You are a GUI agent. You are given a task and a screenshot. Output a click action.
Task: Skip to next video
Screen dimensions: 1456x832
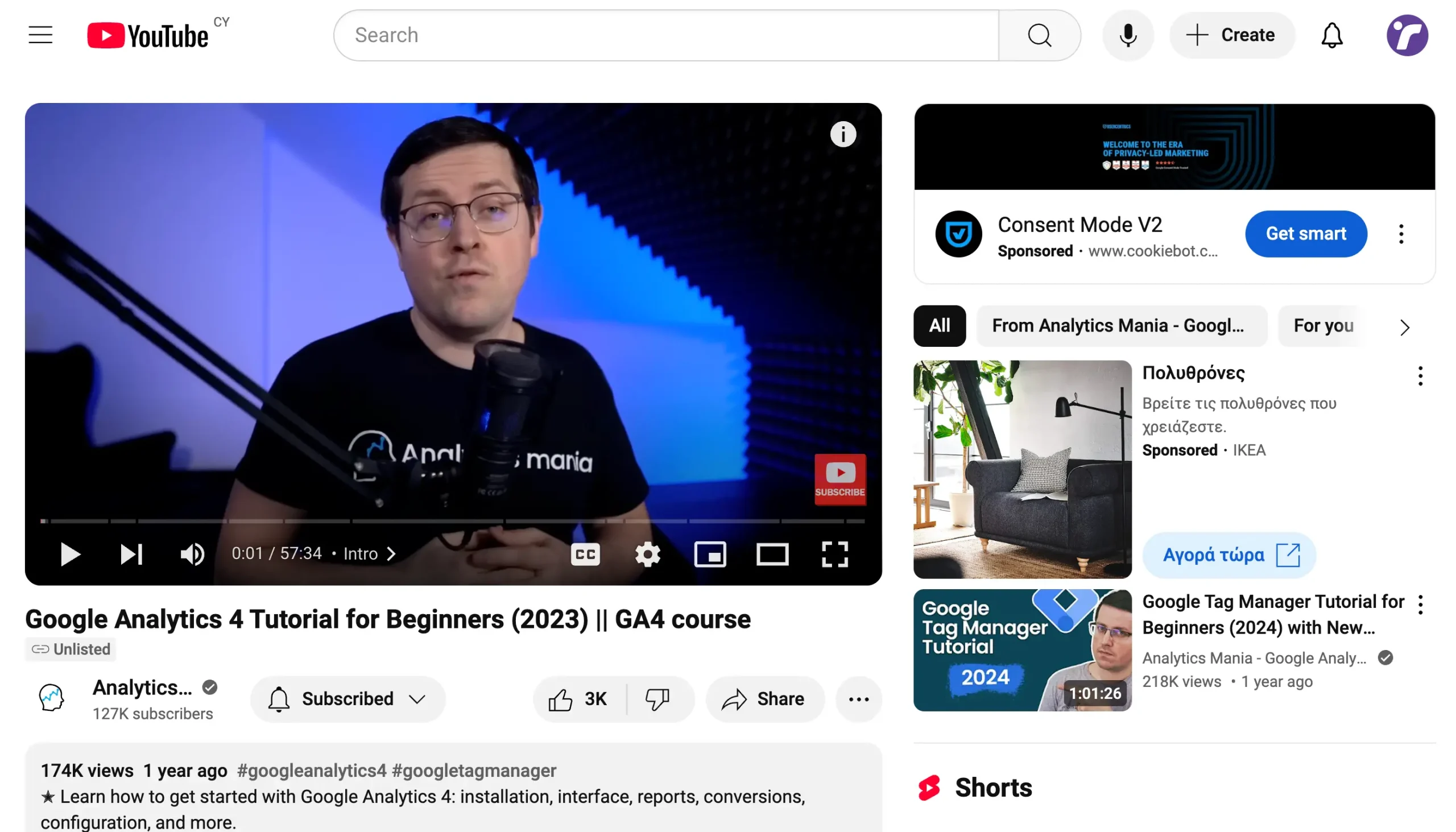(131, 554)
